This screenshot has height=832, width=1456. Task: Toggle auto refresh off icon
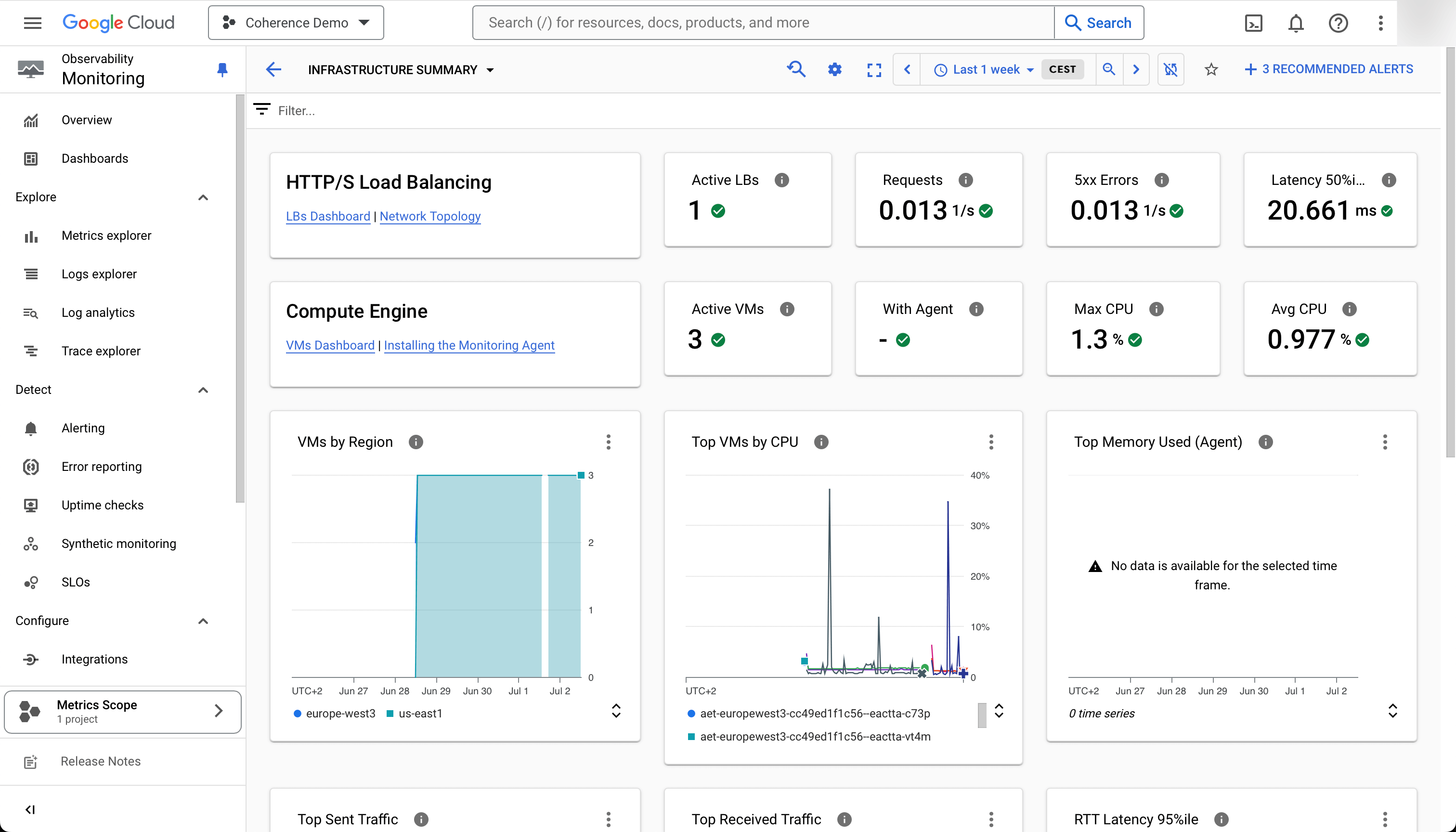point(1171,69)
